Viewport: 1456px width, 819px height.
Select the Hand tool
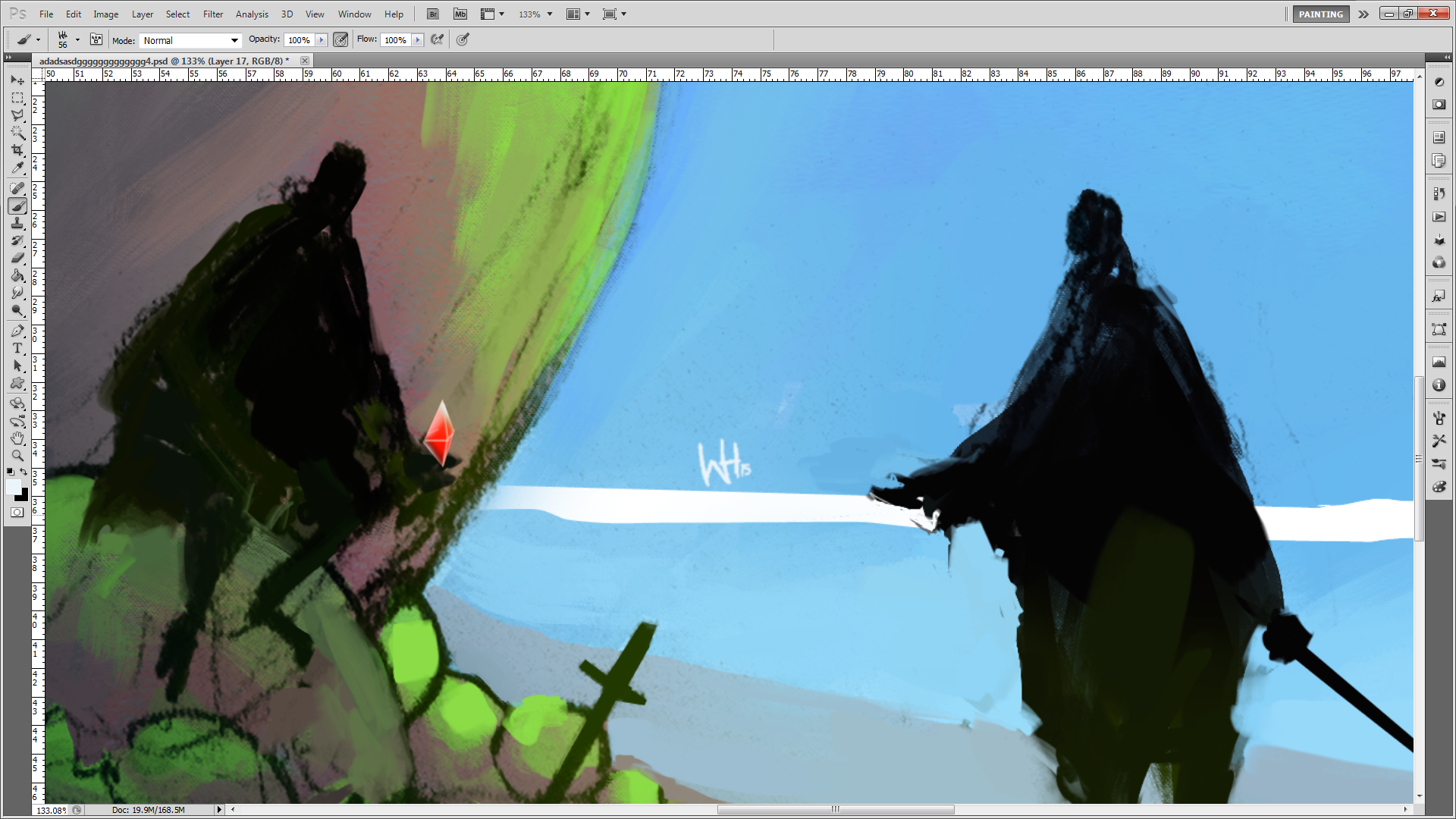17,438
